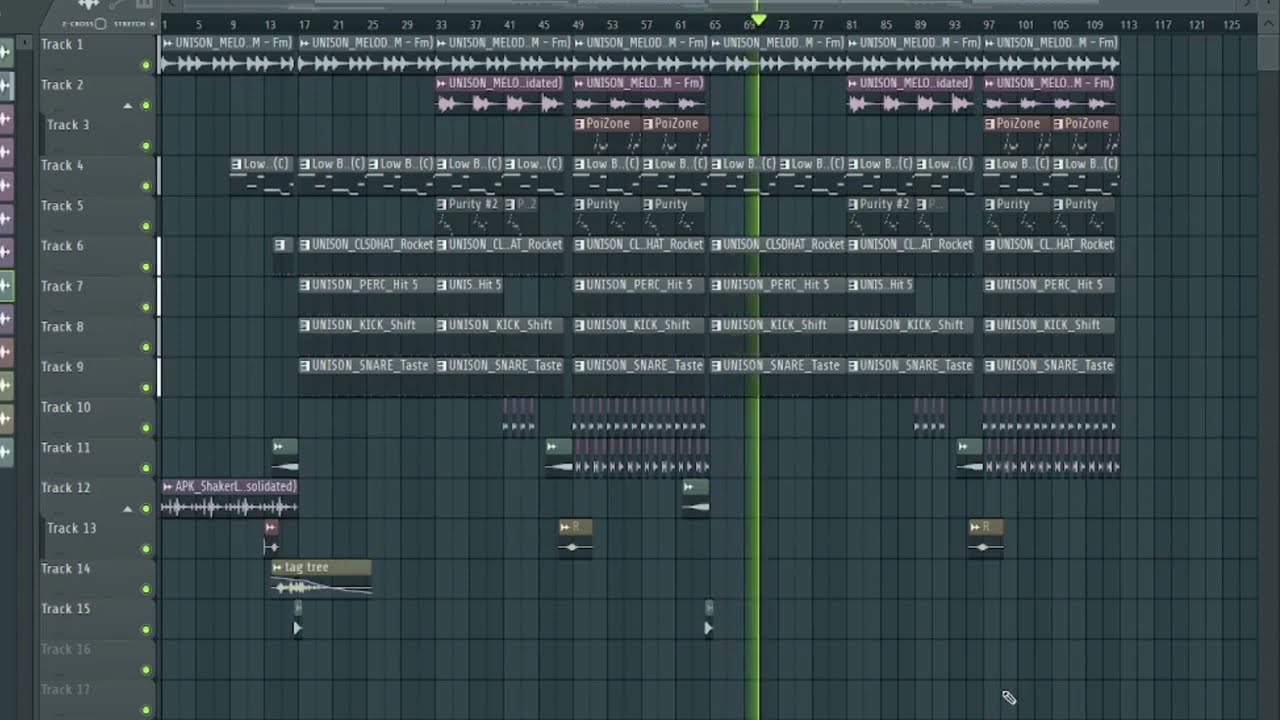
Task: Toggle the Track 10 mute switch
Action: coord(146,428)
